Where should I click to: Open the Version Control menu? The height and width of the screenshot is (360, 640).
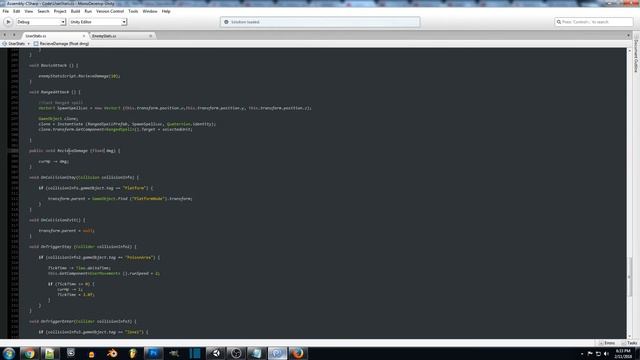click(110, 11)
